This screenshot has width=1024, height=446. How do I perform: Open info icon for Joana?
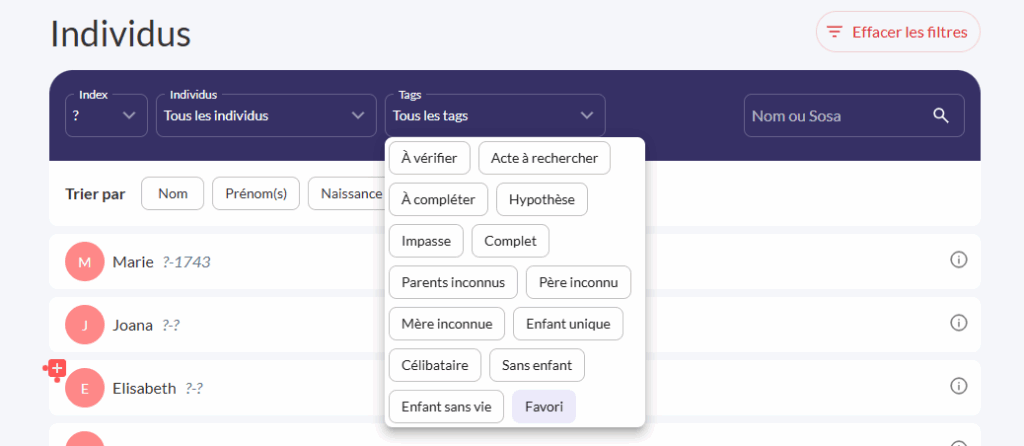coord(958,323)
